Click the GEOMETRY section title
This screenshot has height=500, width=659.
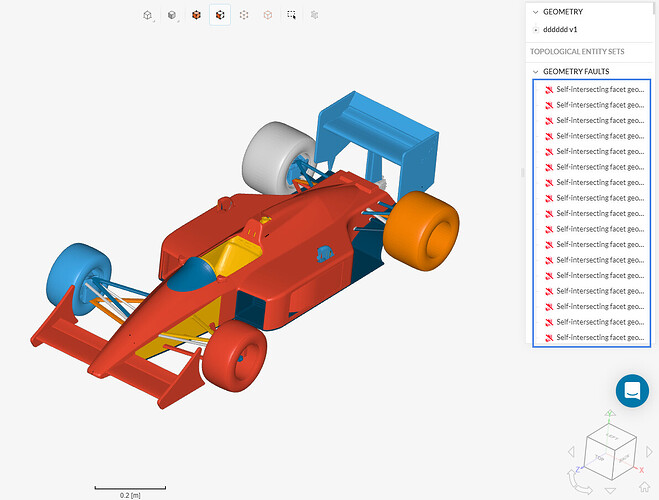click(563, 12)
